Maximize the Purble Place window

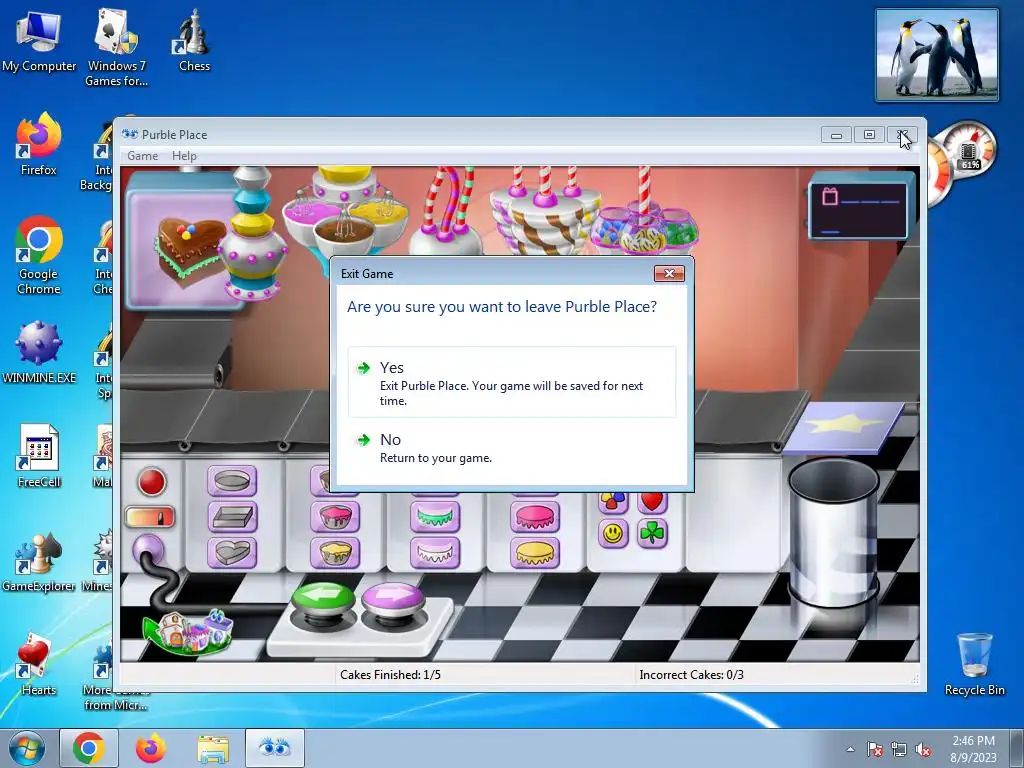click(x=869, y=135)
